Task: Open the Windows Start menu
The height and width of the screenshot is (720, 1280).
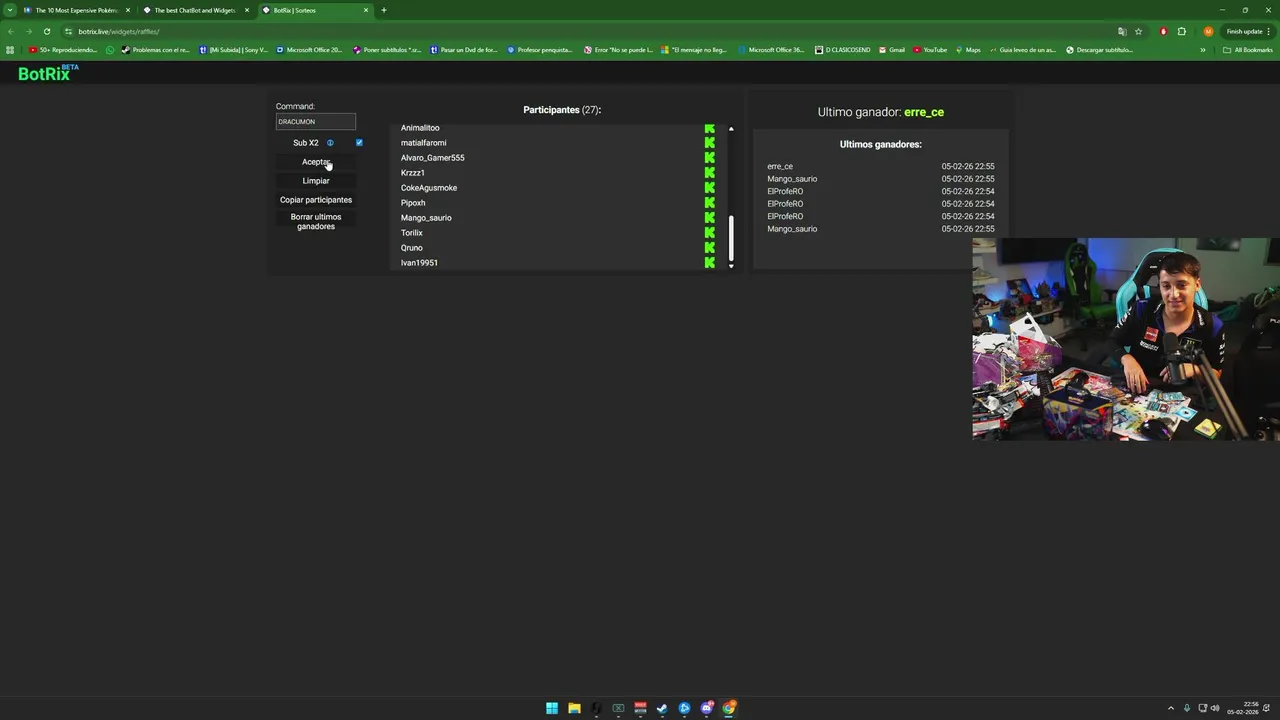Action: click(552, 708)
